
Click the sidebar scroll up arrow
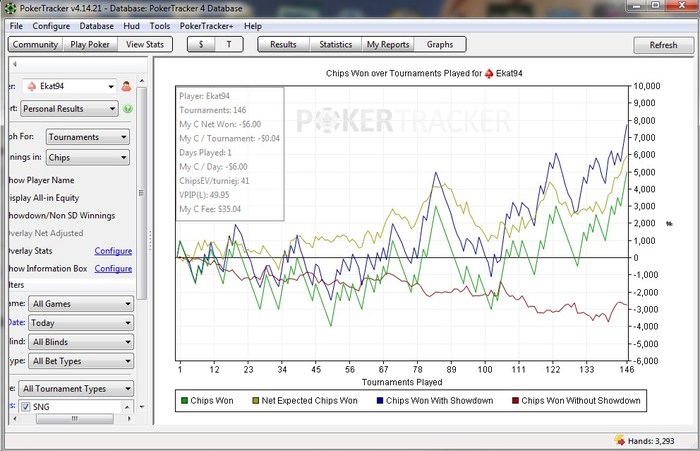[142, 81]
